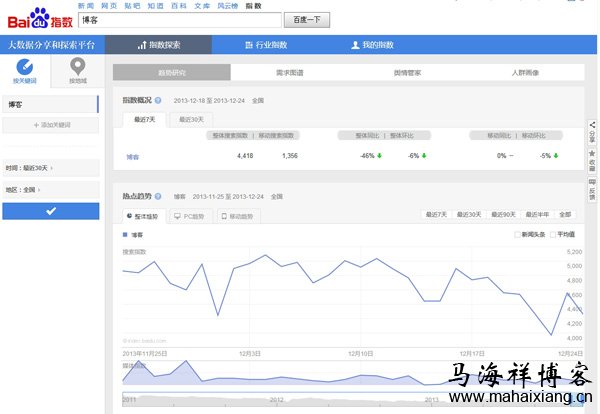Click the 2011 marker on timeline range bar
Image resolution: width=600 pixels, height=414 pixels.
coord(129,399)
